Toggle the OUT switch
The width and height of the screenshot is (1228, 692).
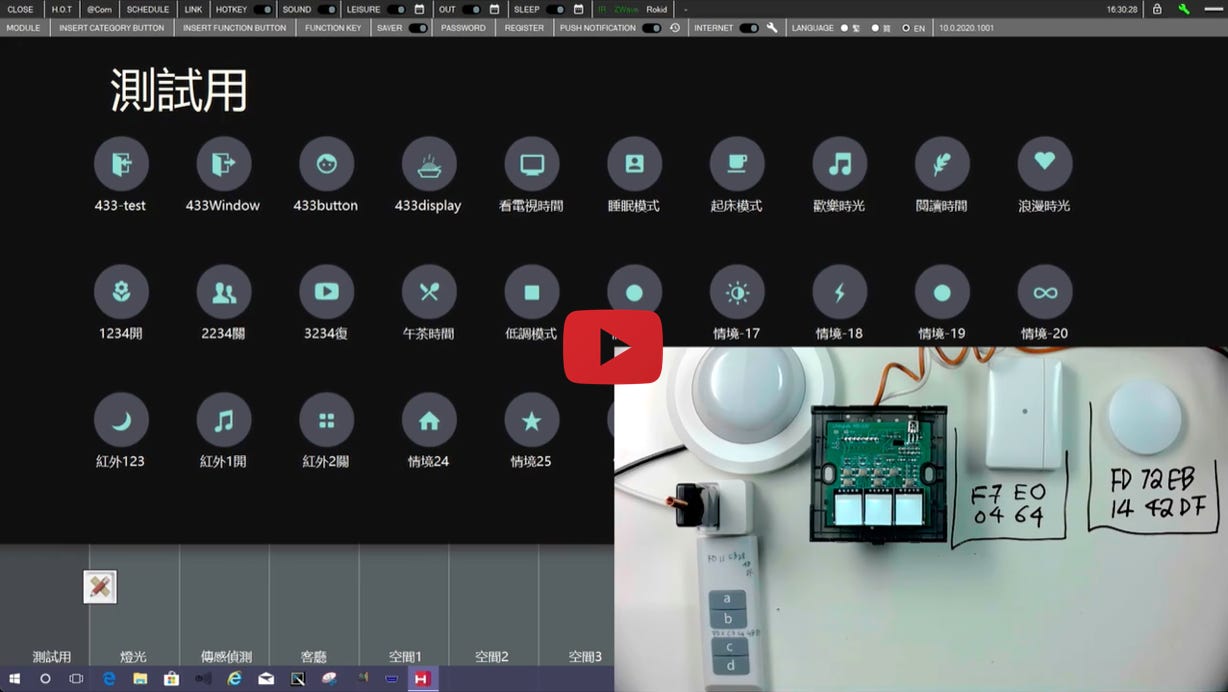pos(471,9)
